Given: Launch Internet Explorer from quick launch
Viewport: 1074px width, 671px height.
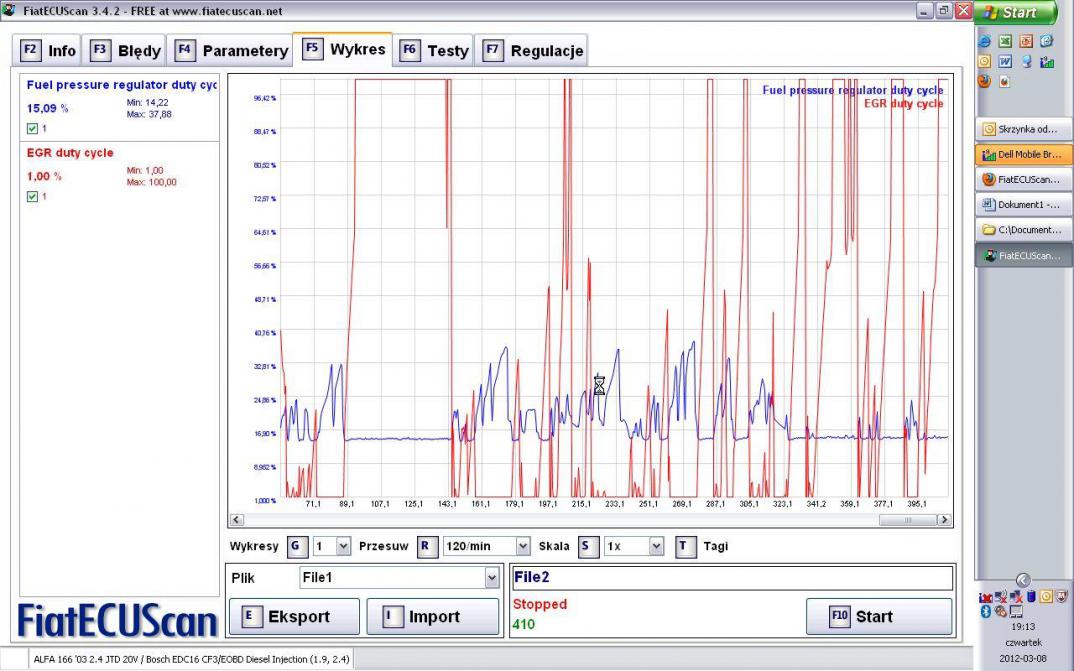Looking at the screenshot, I should (984, 41).
